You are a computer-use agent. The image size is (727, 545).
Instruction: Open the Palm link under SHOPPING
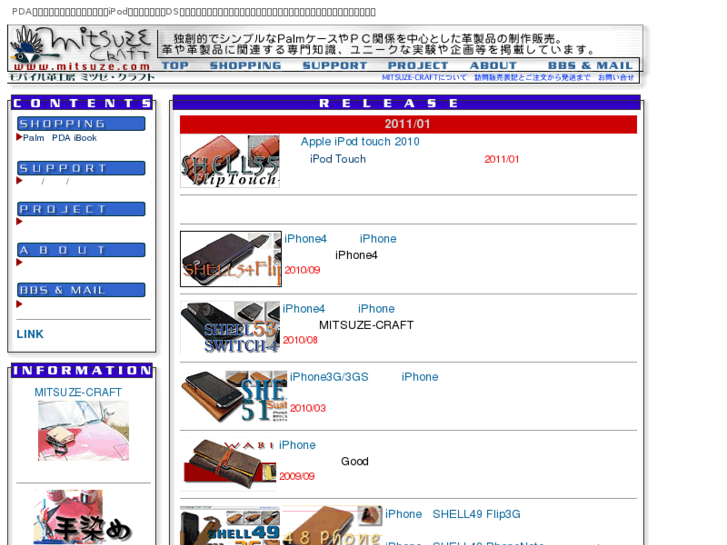[33, 138]
